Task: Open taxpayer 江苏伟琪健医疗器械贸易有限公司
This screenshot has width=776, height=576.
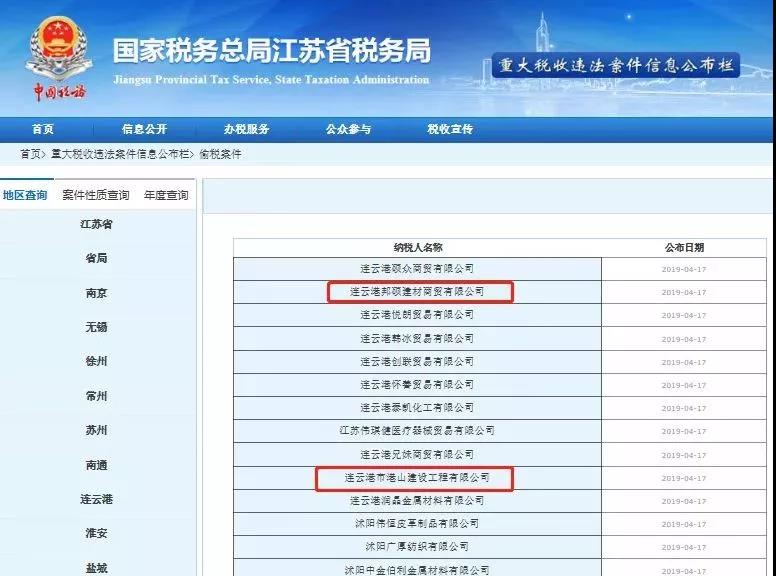Action: coord(417,431)
